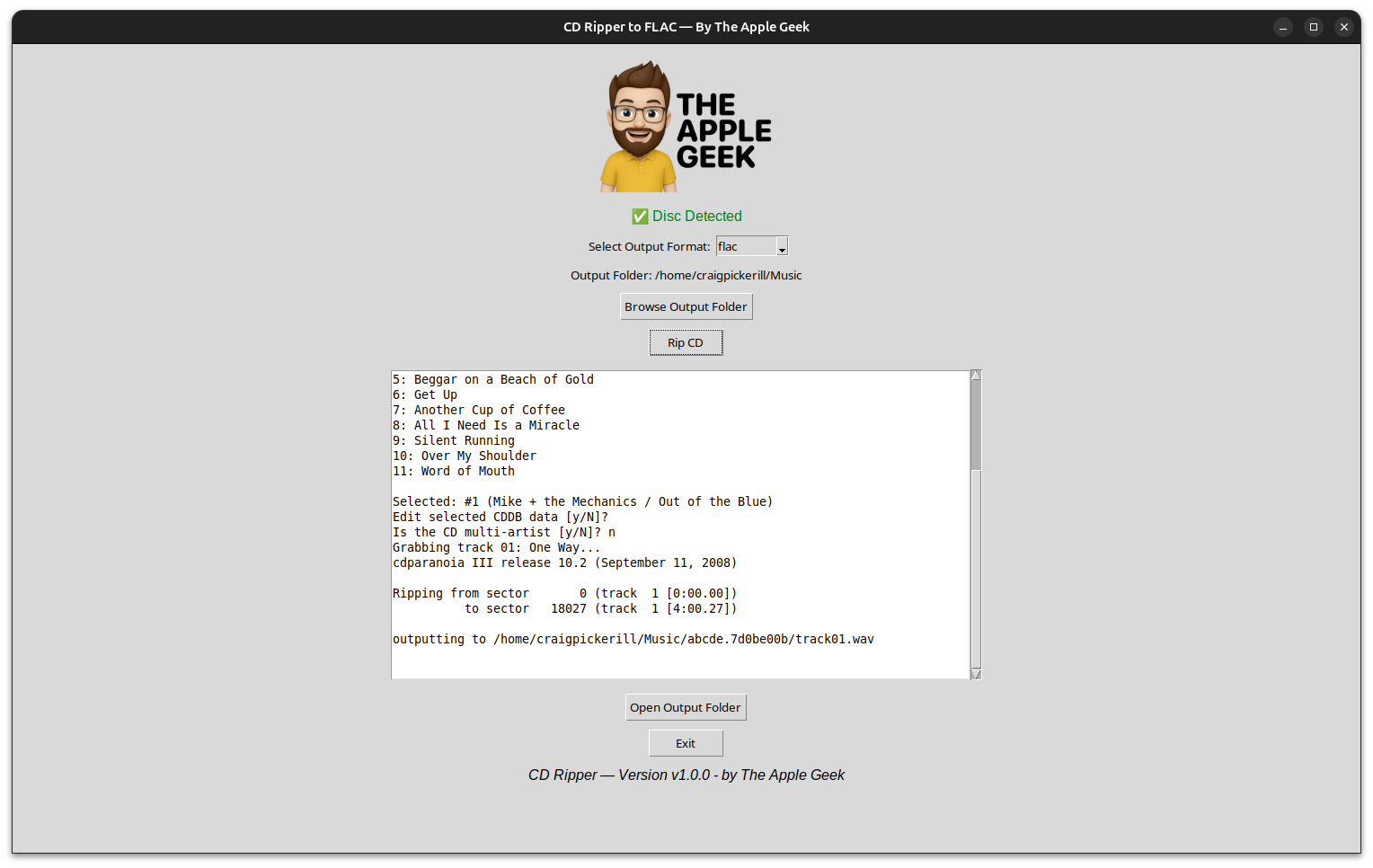Viewport: 1373px width, 868px height.
Task: Click log line '11: Word of Mouth'
Action: [x=454, y=472]
